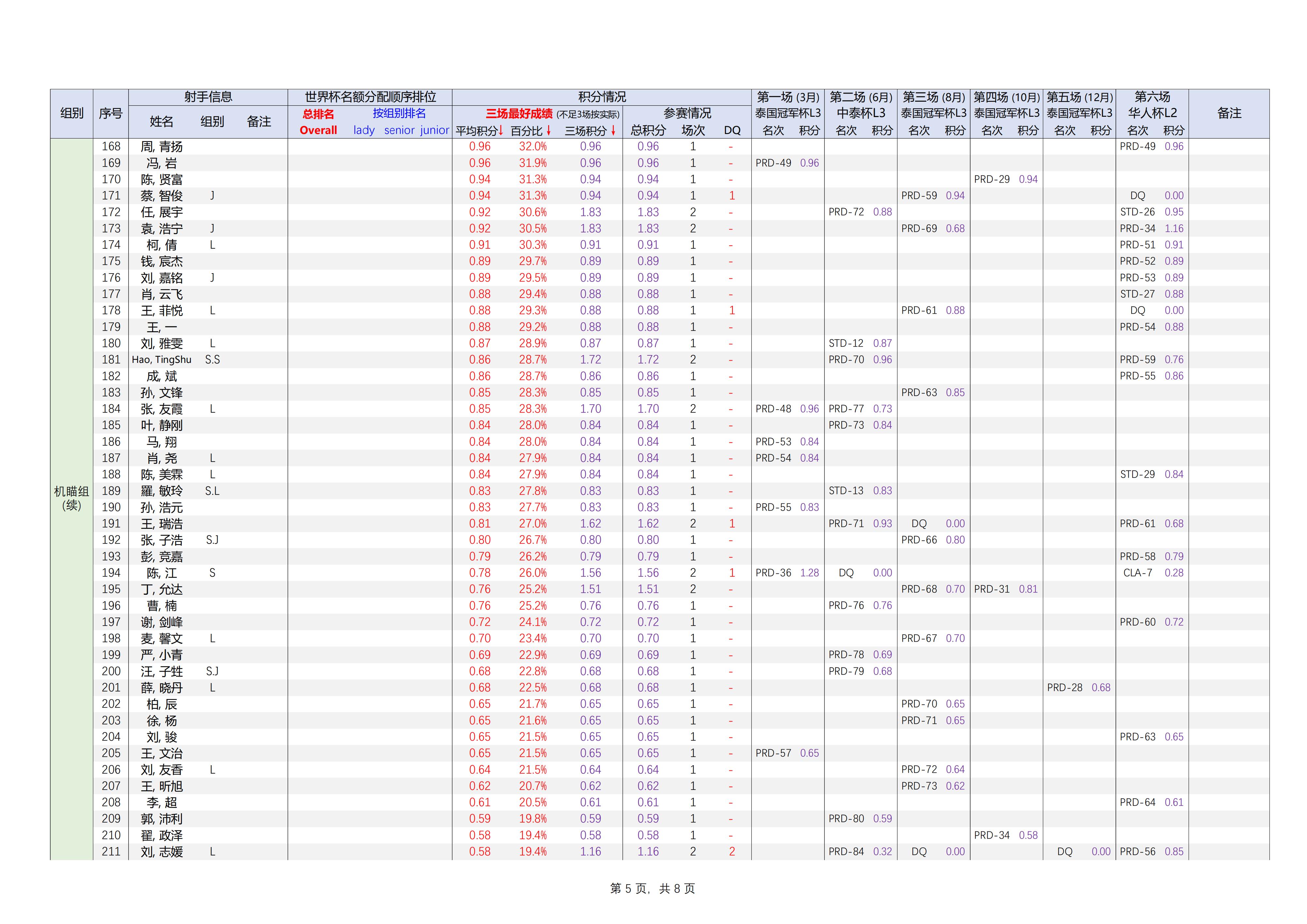Select the name 任, 展宇
1307x924 pixels.
(x=162, y=212)
